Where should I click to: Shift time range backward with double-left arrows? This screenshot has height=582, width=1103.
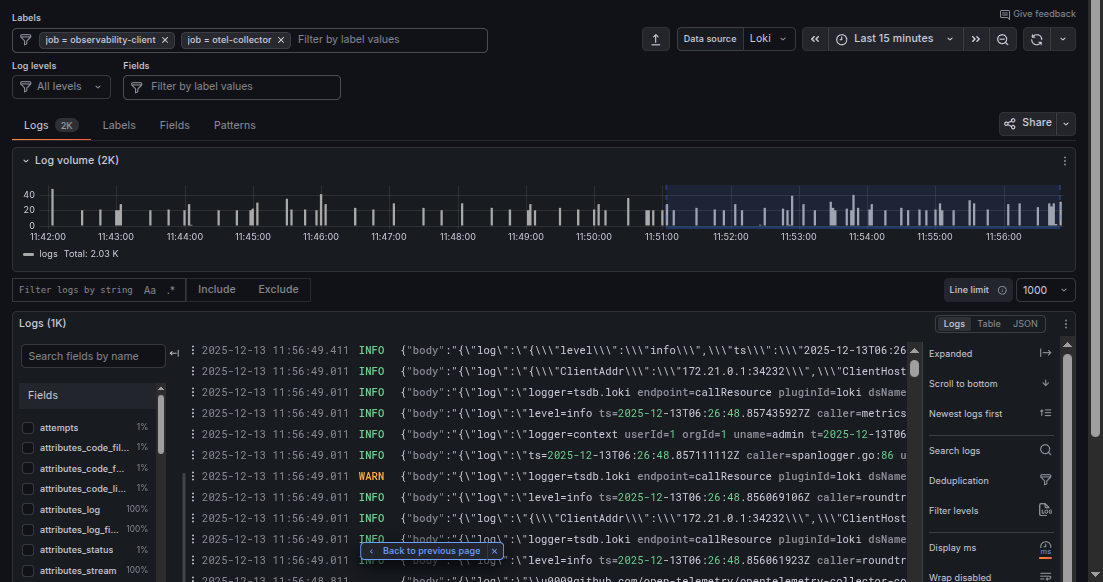[x=815, y=39]
